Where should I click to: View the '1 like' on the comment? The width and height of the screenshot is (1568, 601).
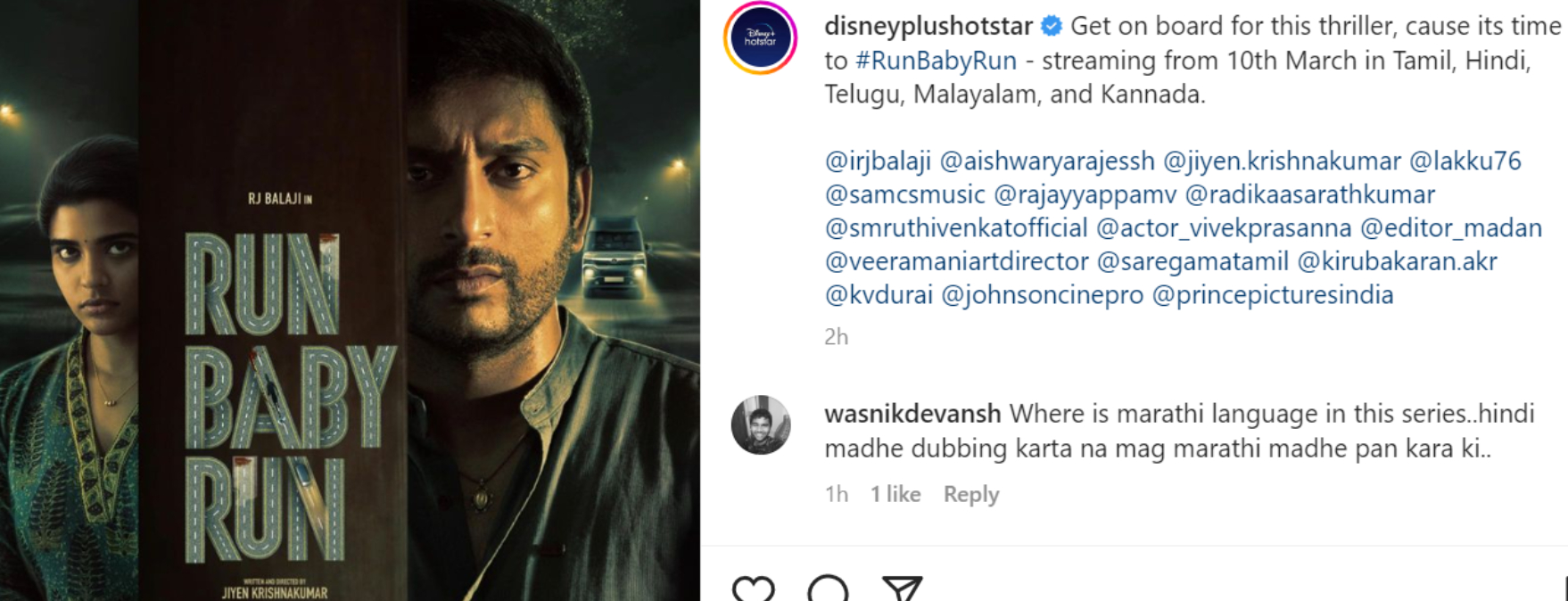[x=895, y=494]
